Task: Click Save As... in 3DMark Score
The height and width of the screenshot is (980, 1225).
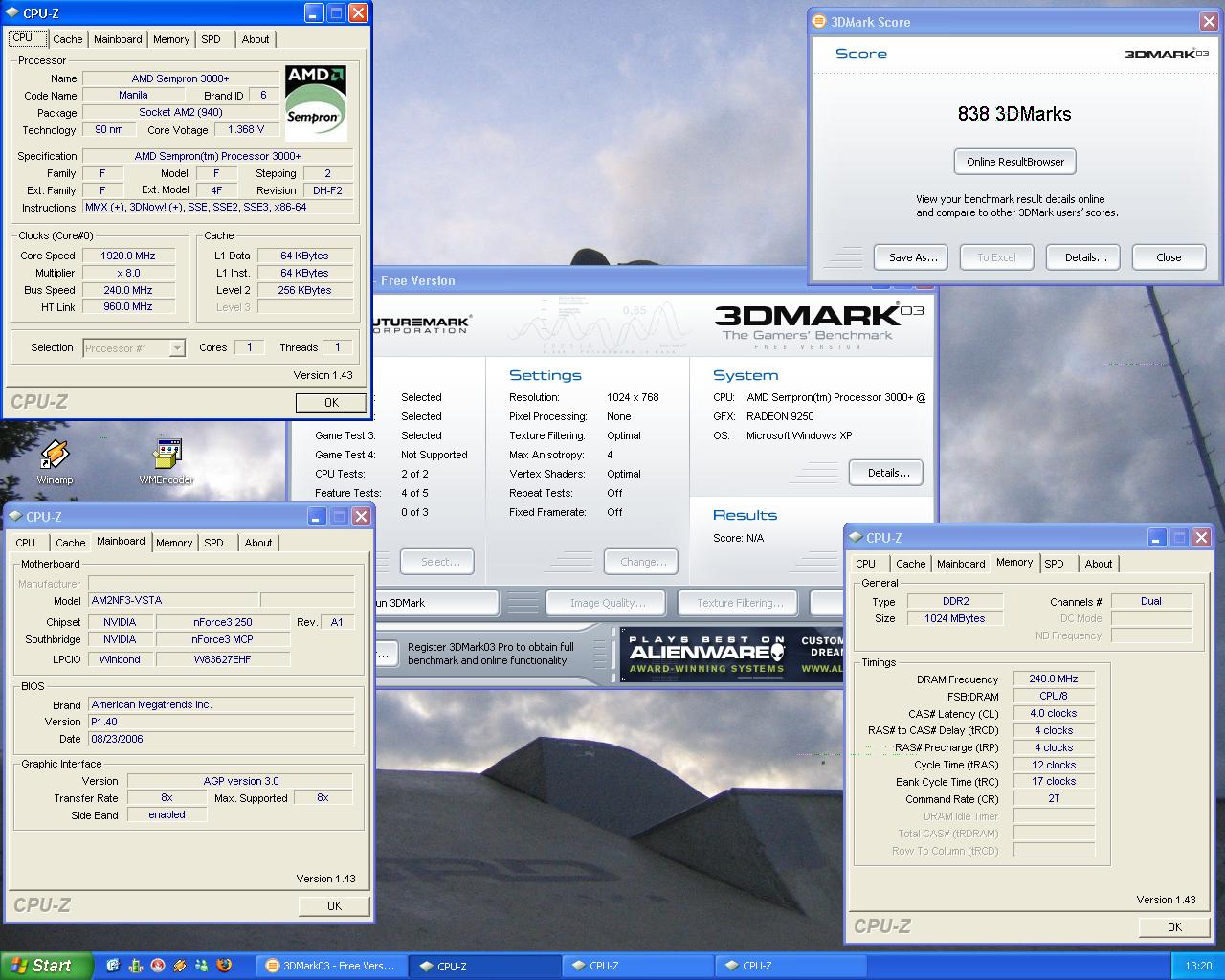Action: pos(913,257)
